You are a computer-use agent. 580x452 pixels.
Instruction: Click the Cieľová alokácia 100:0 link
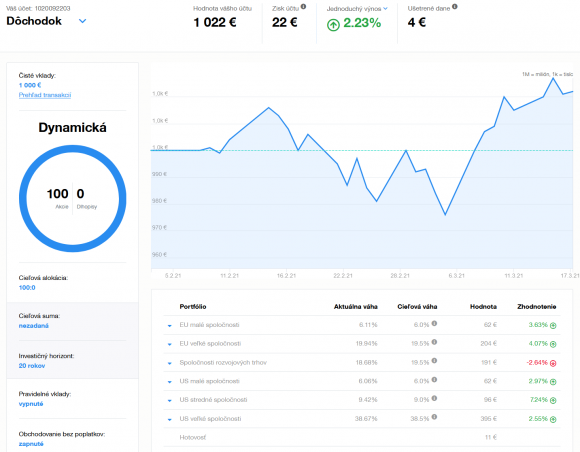pyautogui.click(x=27, y=288)
